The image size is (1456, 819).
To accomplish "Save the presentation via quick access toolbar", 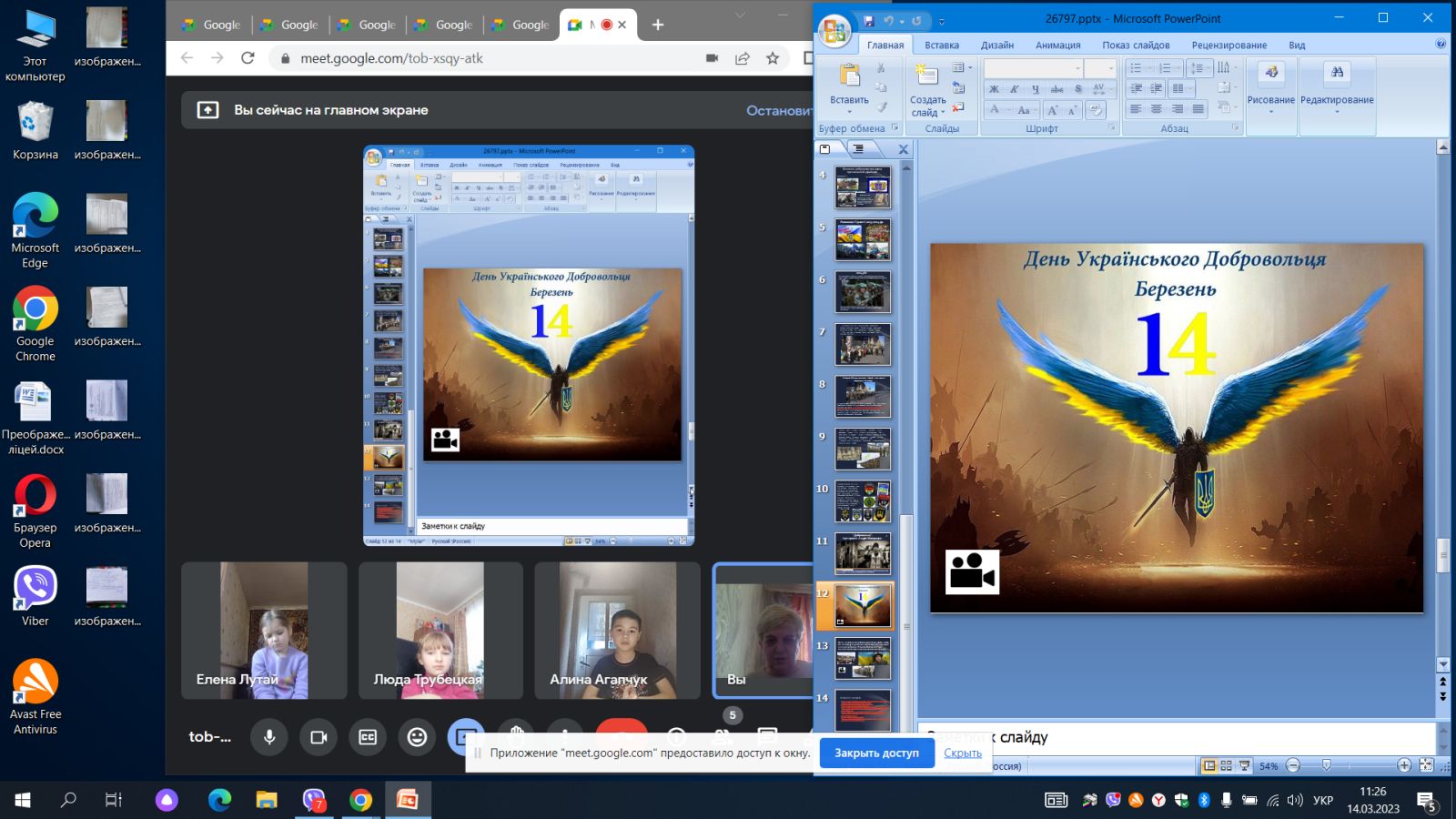I will 868,20.
